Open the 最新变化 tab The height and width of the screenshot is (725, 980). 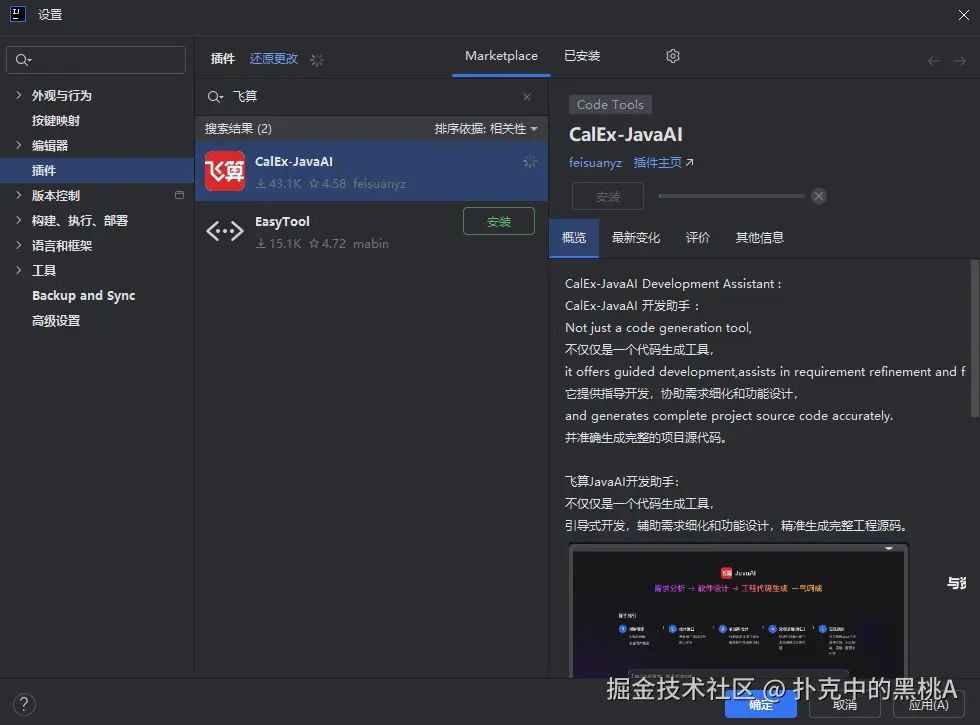coord(636,238)
